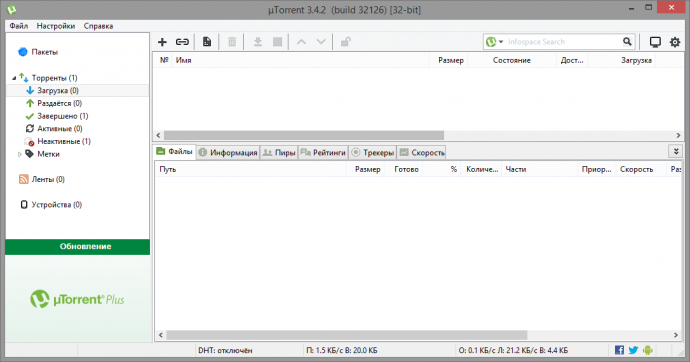Screen dimensions: 690x362
Task: Click the upload speed status О: 0.1 КБ/с
Action: [x=513, y=351]
